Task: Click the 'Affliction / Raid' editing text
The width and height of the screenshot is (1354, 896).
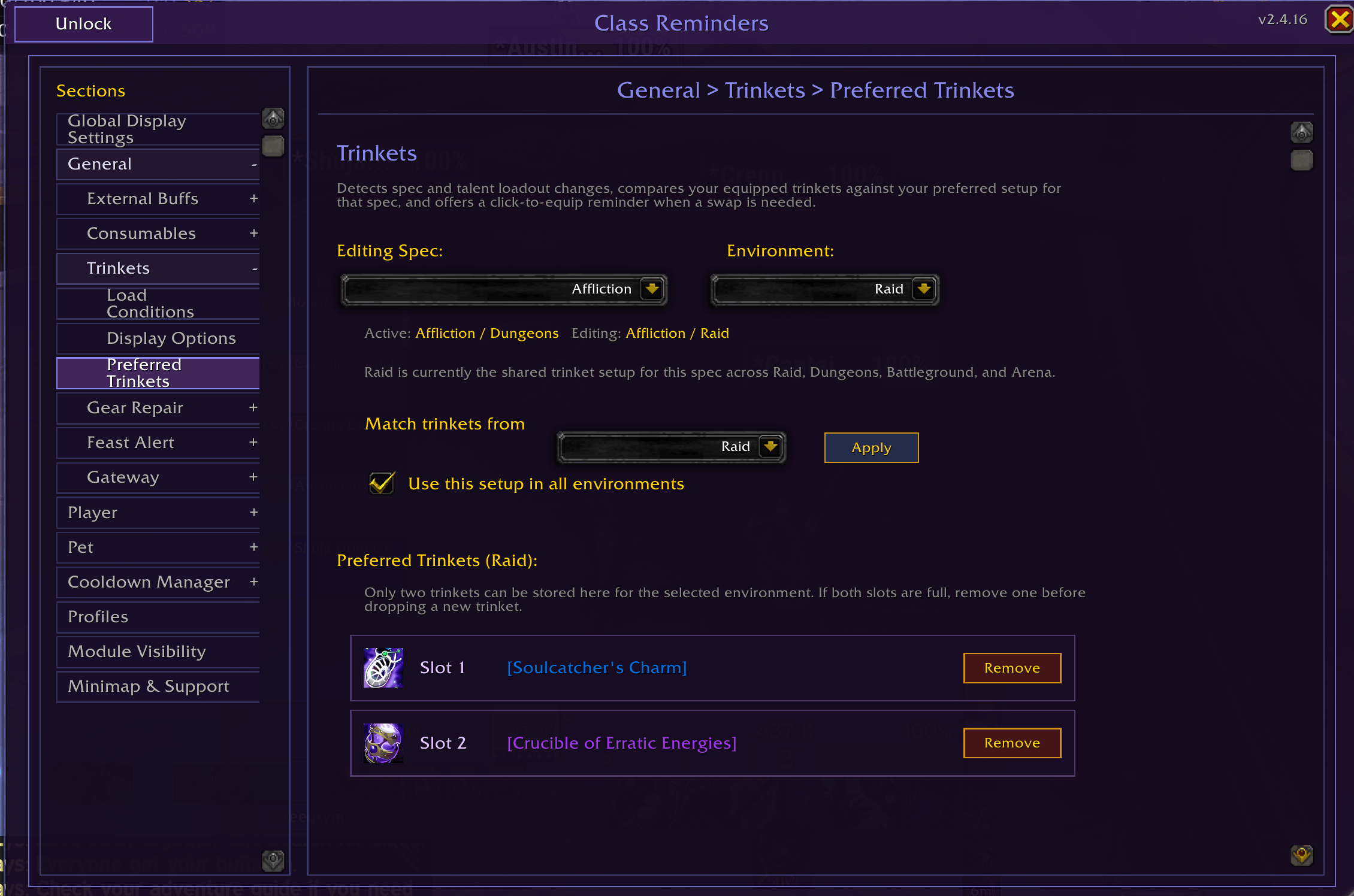Action: [678, 334]
